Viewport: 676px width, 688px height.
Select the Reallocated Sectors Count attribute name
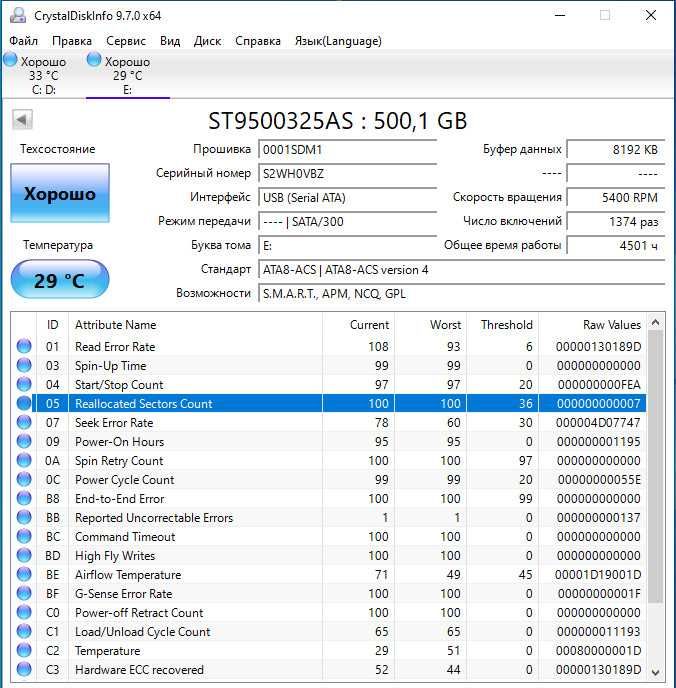143,404
